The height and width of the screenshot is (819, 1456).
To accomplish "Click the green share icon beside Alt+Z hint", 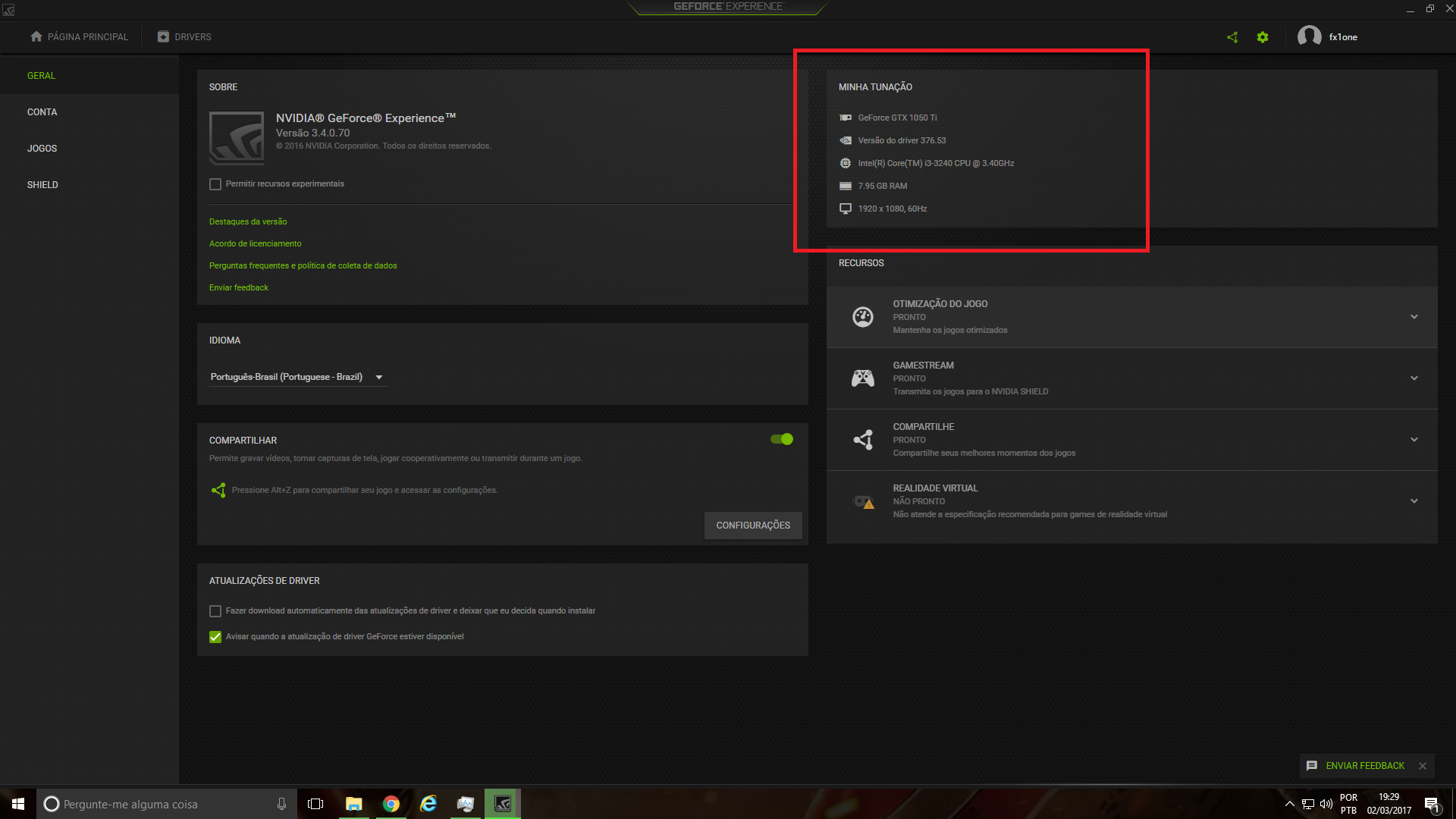I will tap(218, 491).
